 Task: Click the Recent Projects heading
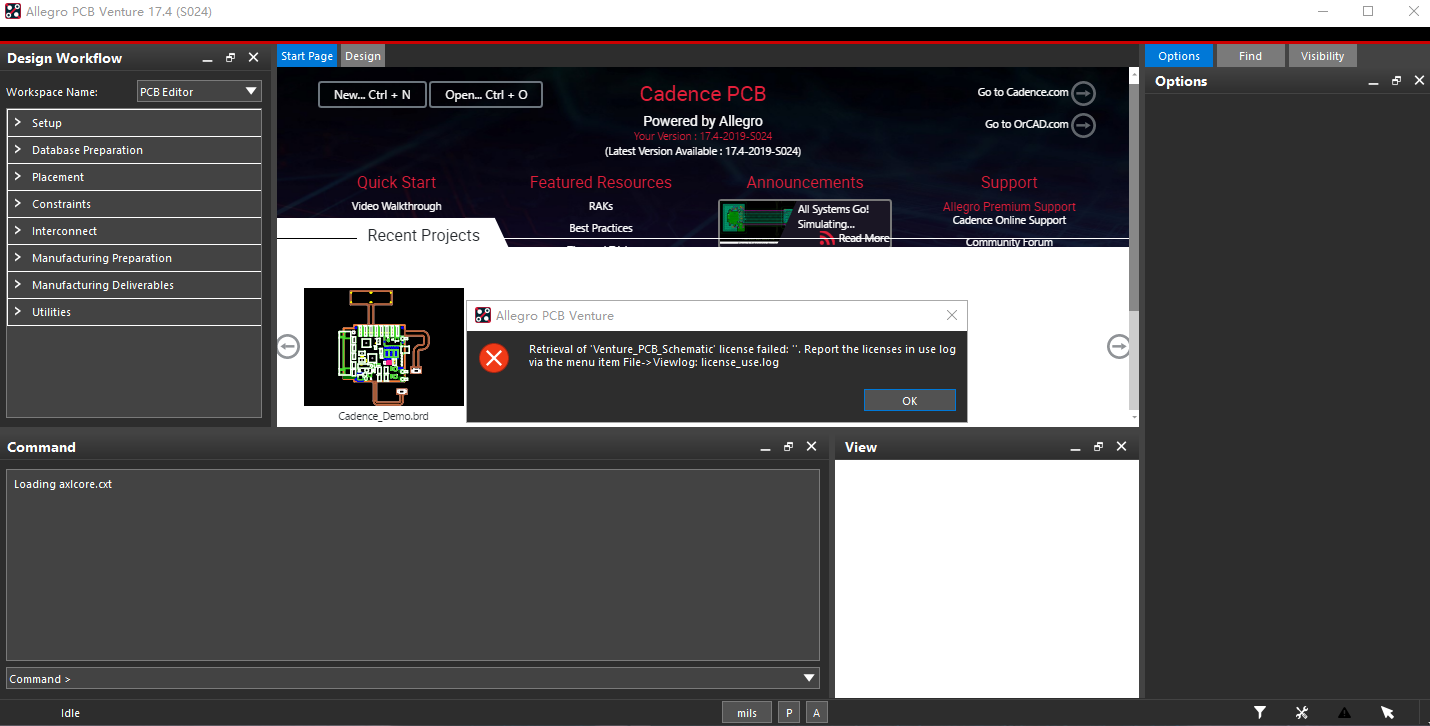point(423,236)
